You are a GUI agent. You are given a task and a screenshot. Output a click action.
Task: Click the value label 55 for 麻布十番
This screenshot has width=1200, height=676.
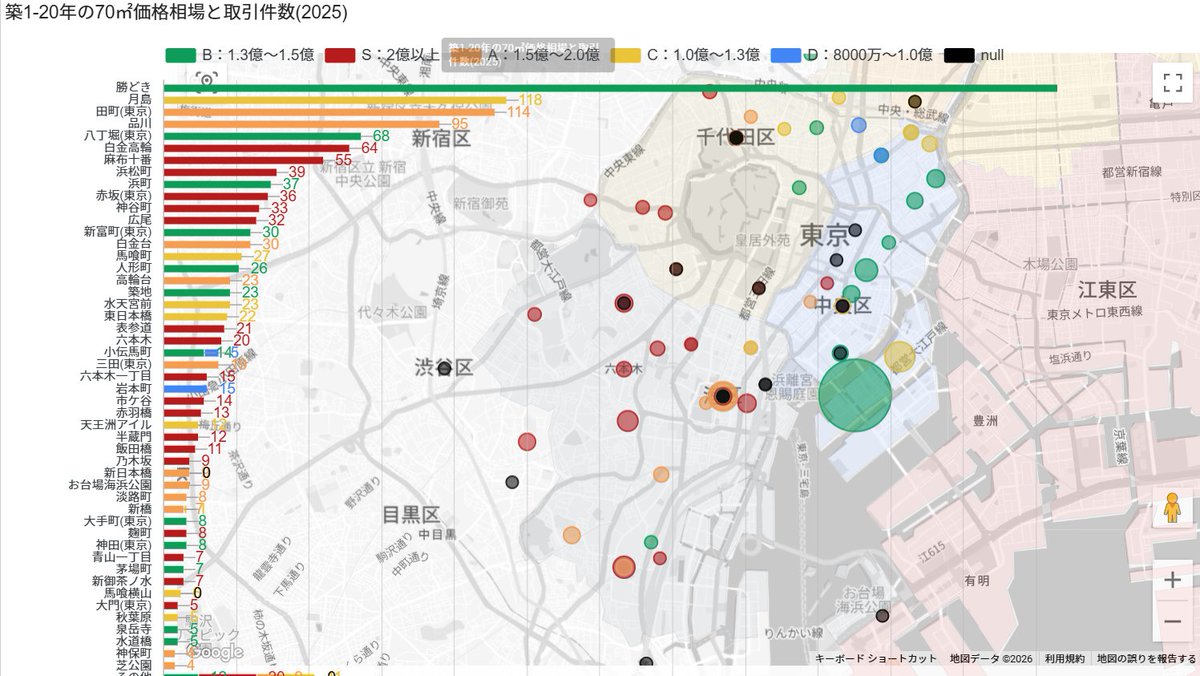point(344,160)
